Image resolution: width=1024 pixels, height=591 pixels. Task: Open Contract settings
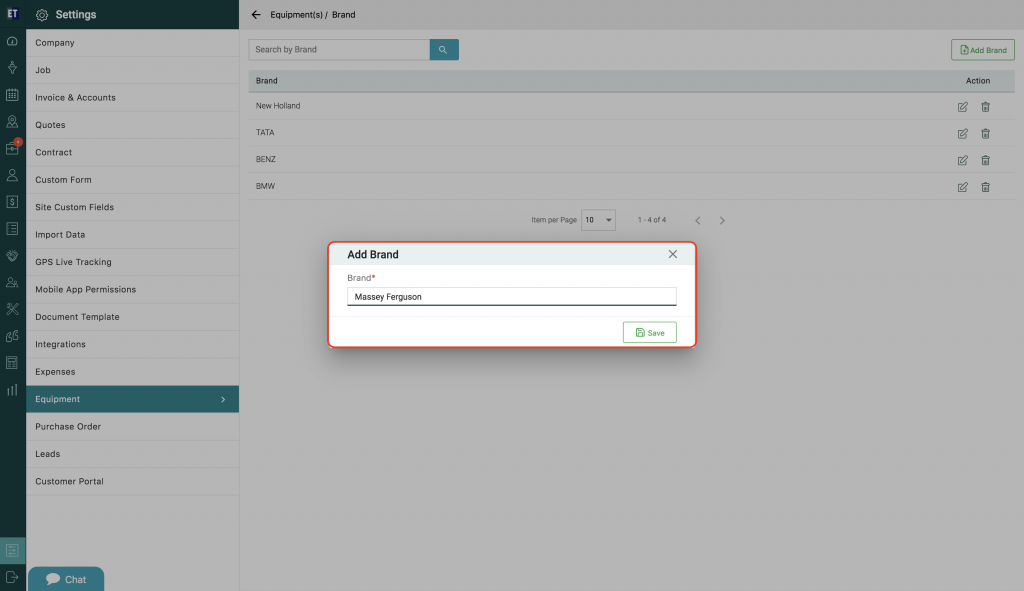(133, 152)
